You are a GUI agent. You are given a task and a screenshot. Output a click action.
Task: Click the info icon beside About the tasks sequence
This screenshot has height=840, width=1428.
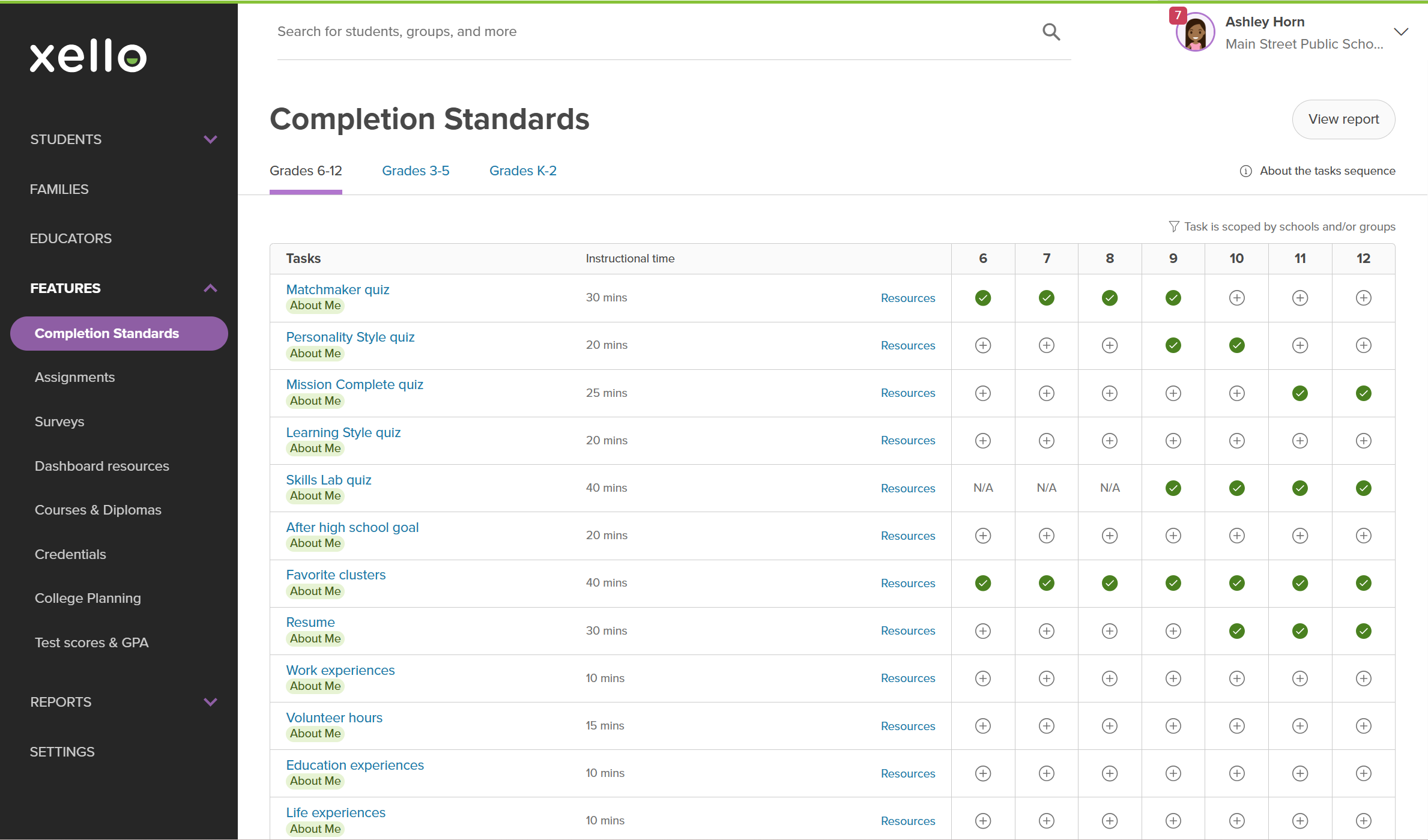pos(1246,171)
